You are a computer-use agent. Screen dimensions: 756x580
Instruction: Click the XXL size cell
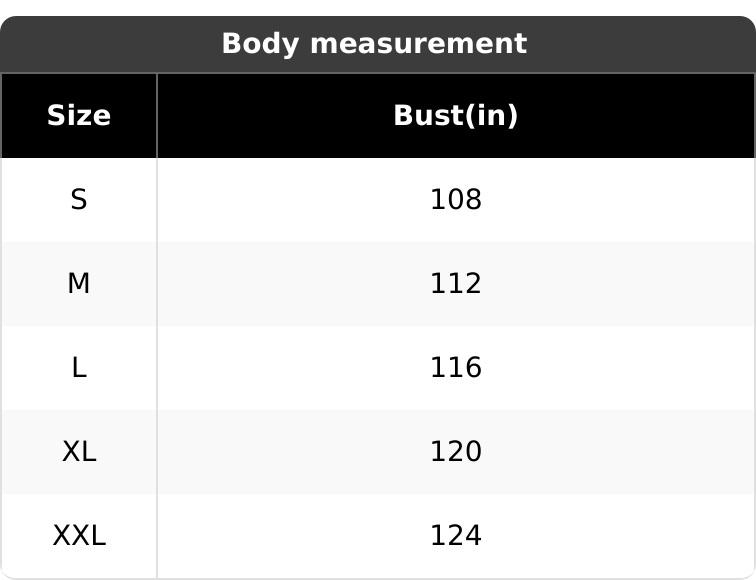[x=79, y=536]
